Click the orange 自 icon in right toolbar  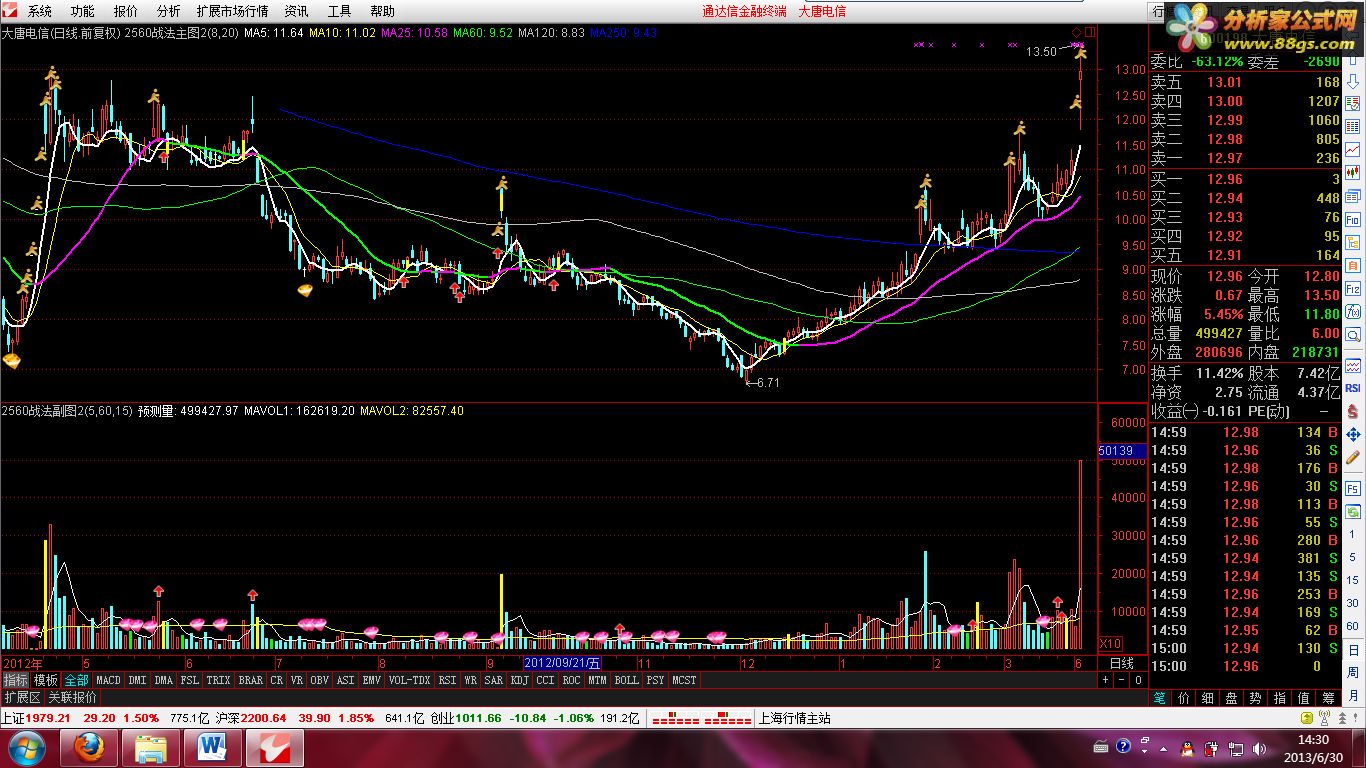coord(1353,265)
